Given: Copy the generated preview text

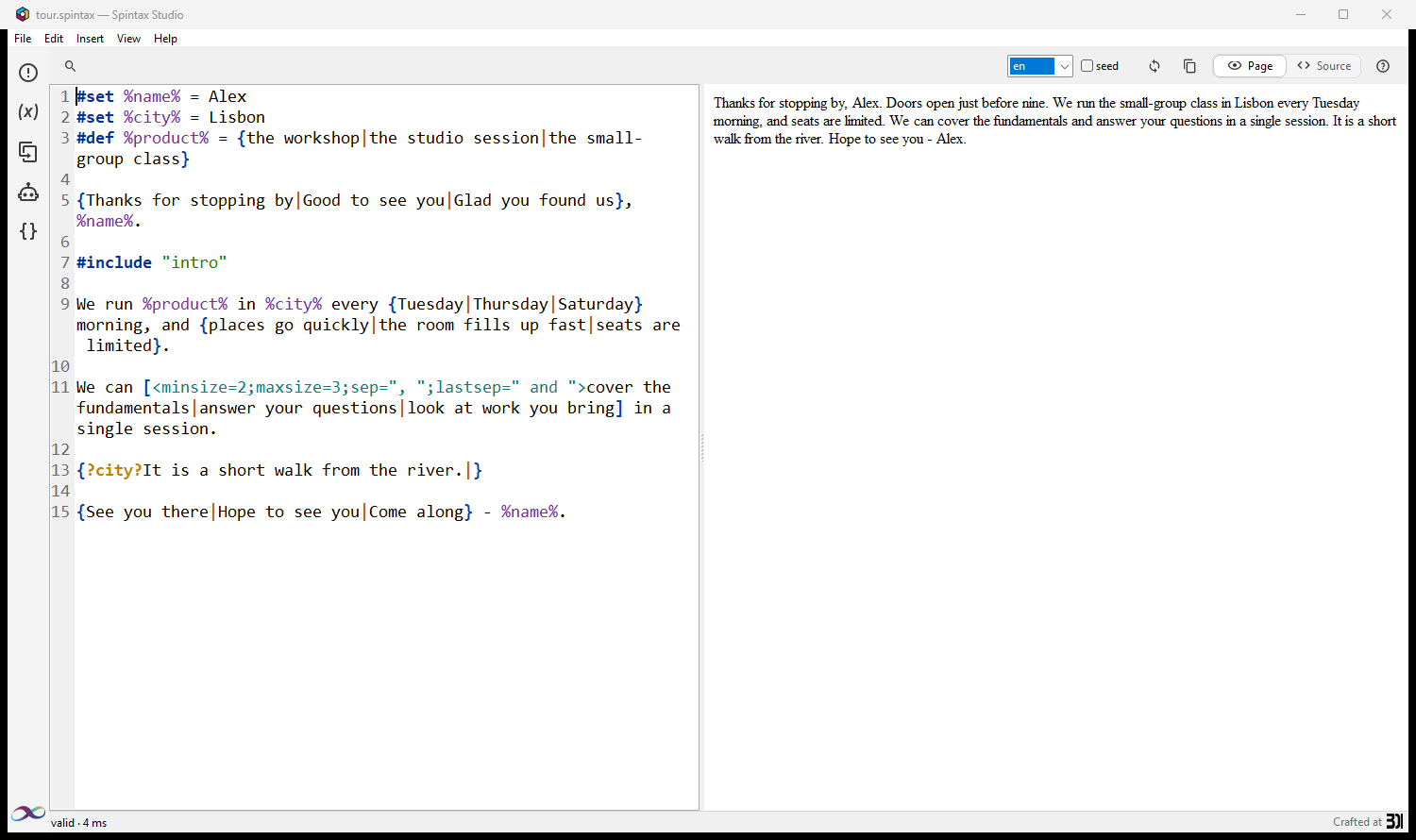Looking at the screenshot, I should click(x=1189, y=66).
